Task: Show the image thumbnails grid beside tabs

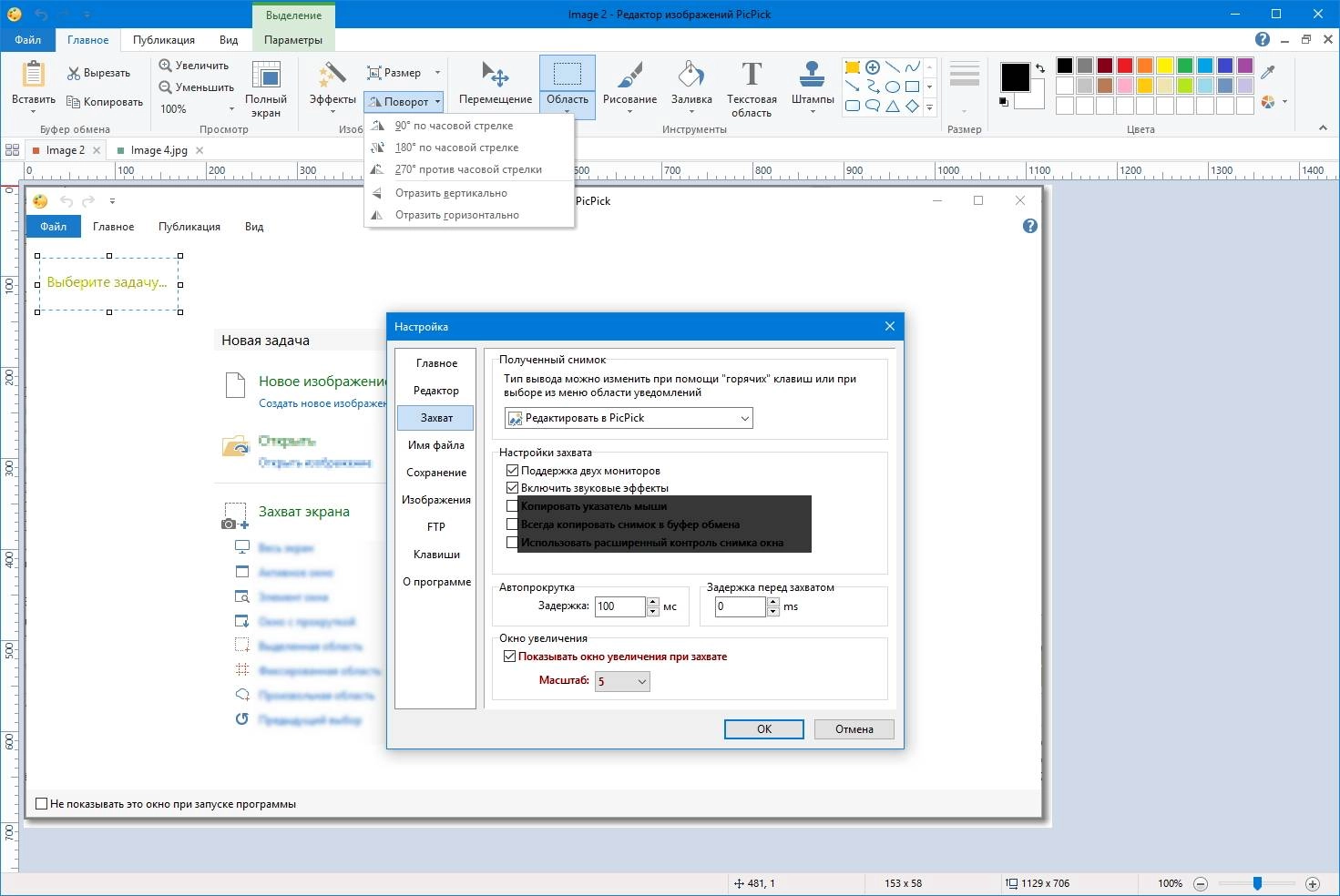Action: pyautogui.click(x=13, y=150)
